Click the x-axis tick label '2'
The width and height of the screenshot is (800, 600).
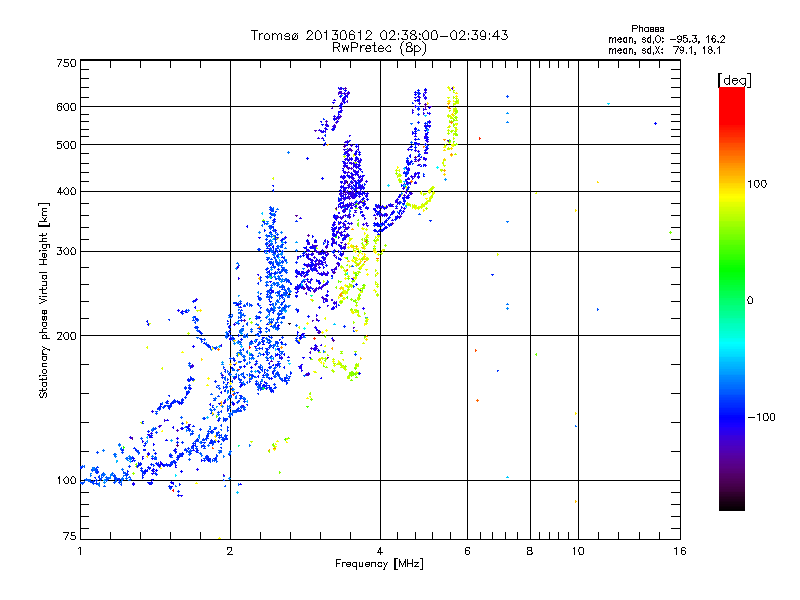230,551
